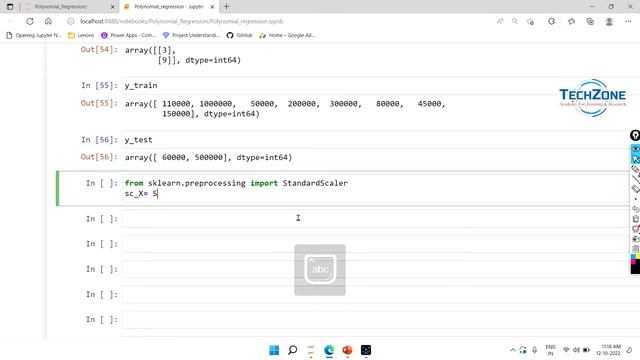Click the Out[56] array output text
640x360 pixels.
tap(209, 157)
